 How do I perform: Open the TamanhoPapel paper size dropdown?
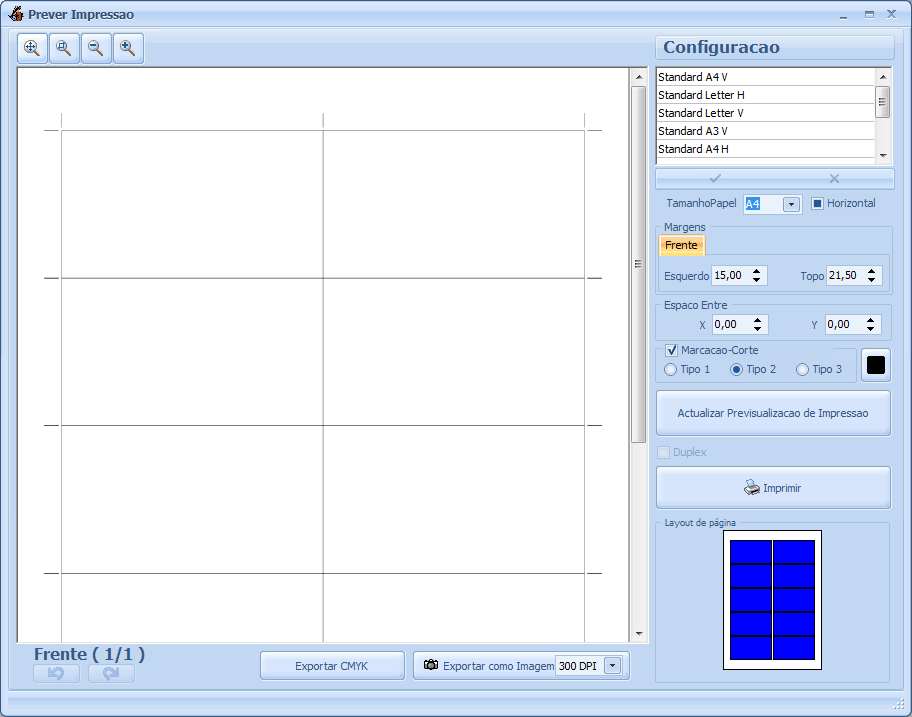pos(791,204)
